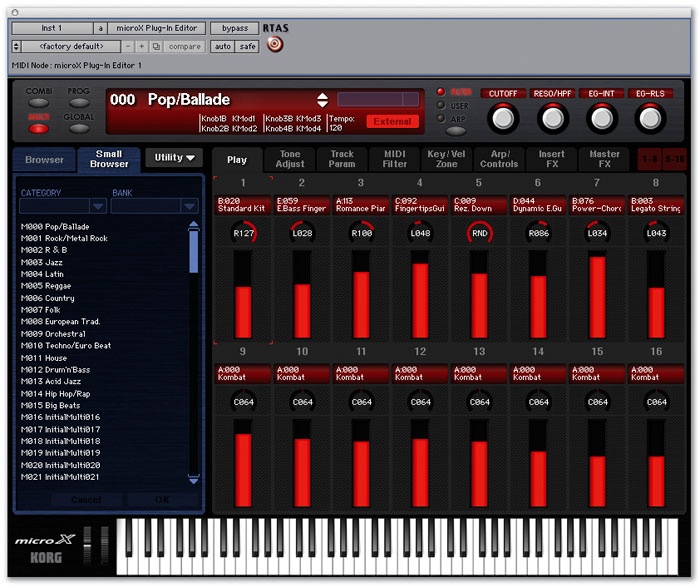Turn the RESO/HPF knob
This screenshot has height=587, width=700.
(552, 118)
